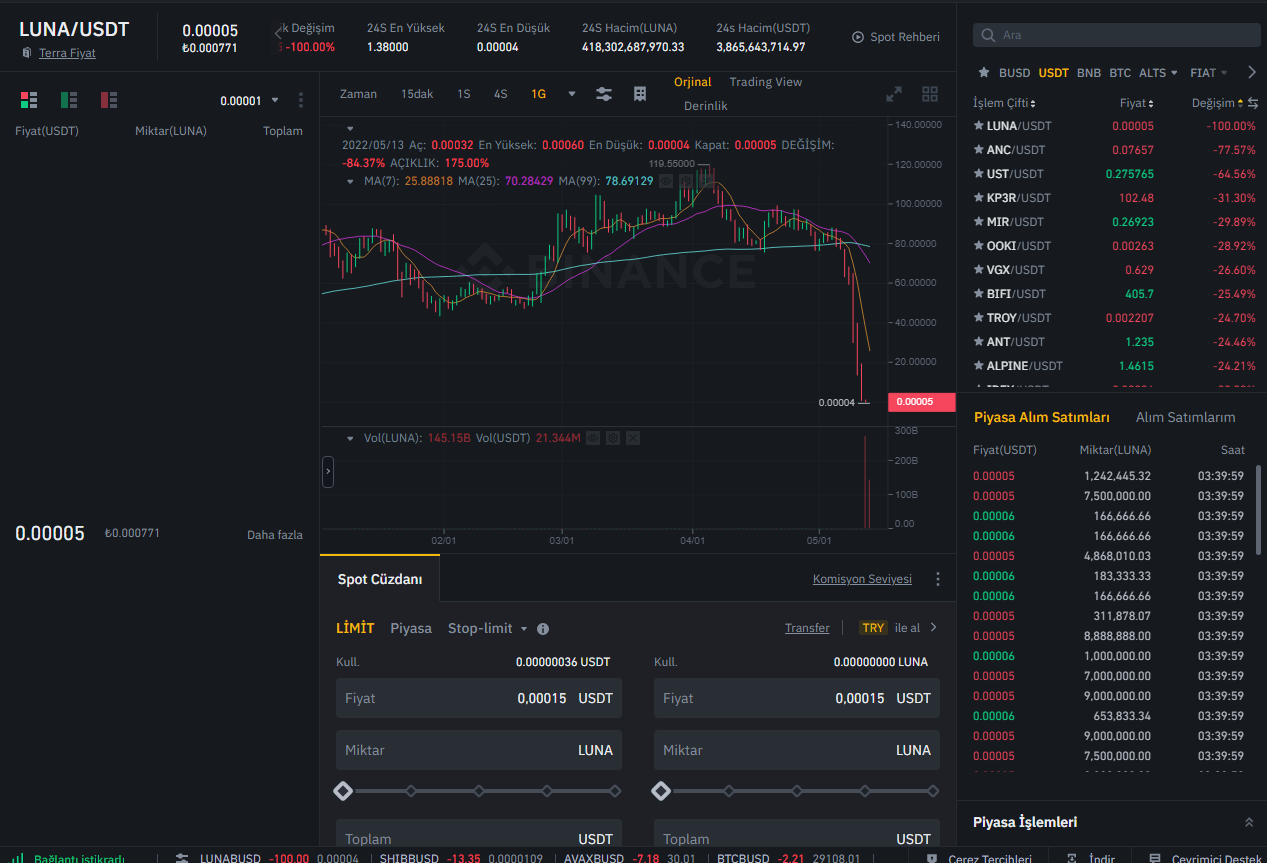This screenshot has height=863, width=1267.
Task: Click favorites star filter tab
Action: coord(984,73)
